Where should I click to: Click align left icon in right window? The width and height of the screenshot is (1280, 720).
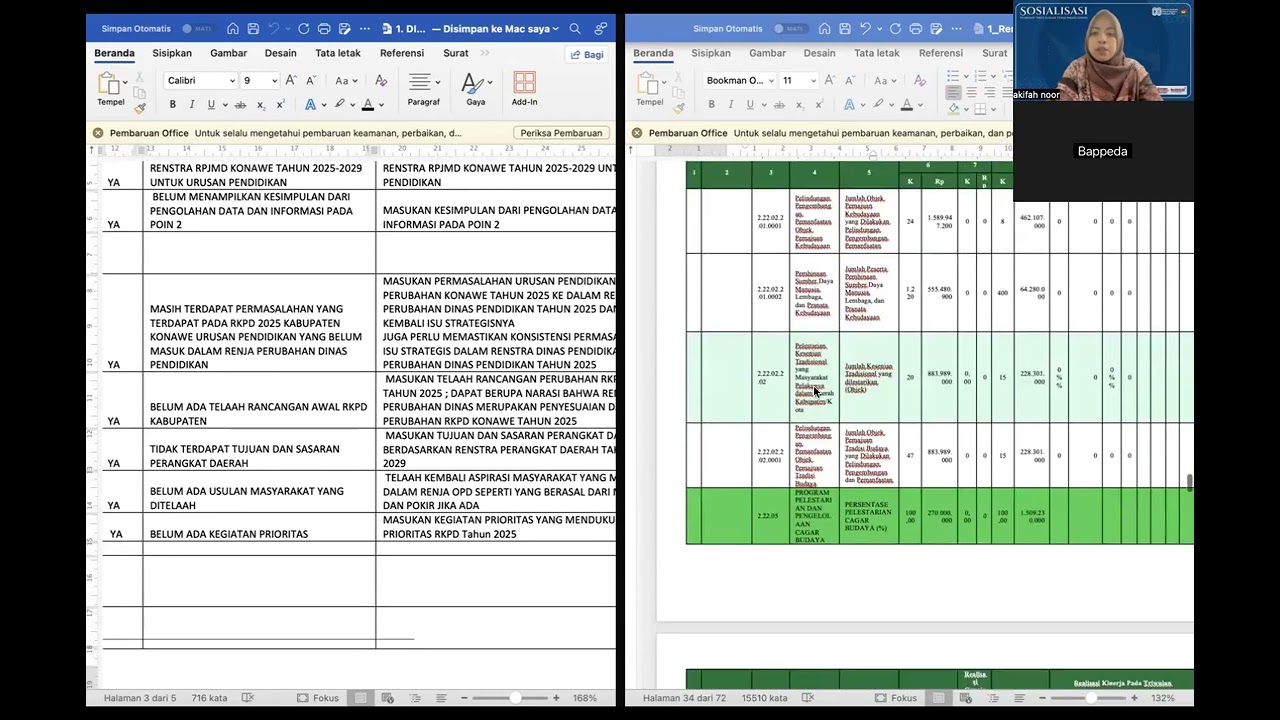tap(952, 93)
